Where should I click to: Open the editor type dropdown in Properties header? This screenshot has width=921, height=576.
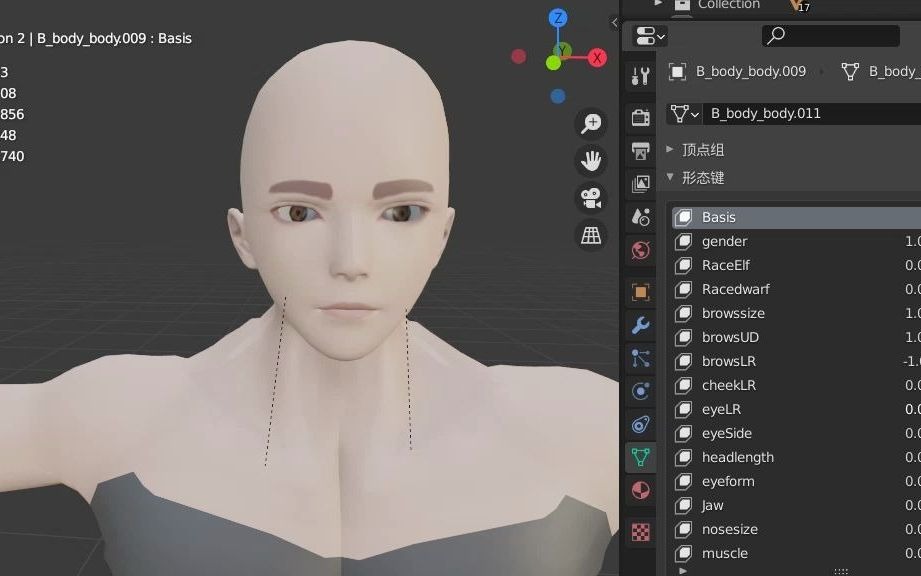648,35
